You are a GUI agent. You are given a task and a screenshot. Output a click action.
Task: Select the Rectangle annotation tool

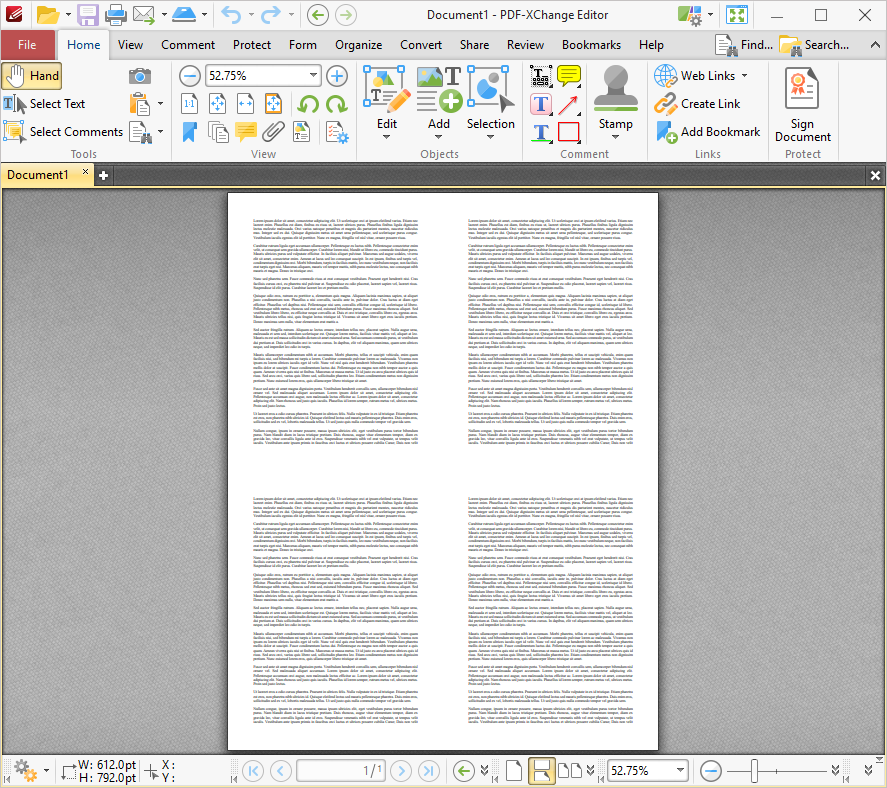(x=569, y=132)
